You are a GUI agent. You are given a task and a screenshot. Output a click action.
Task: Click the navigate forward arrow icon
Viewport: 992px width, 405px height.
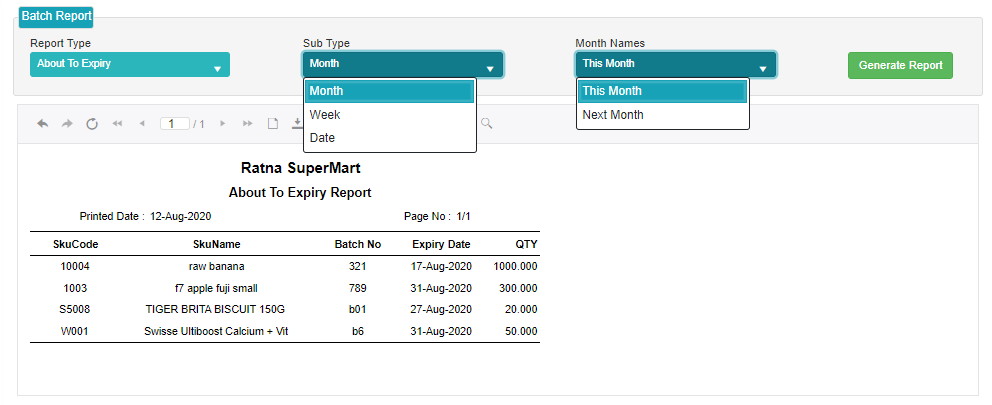pyautogui.click(x=67, y=124)
